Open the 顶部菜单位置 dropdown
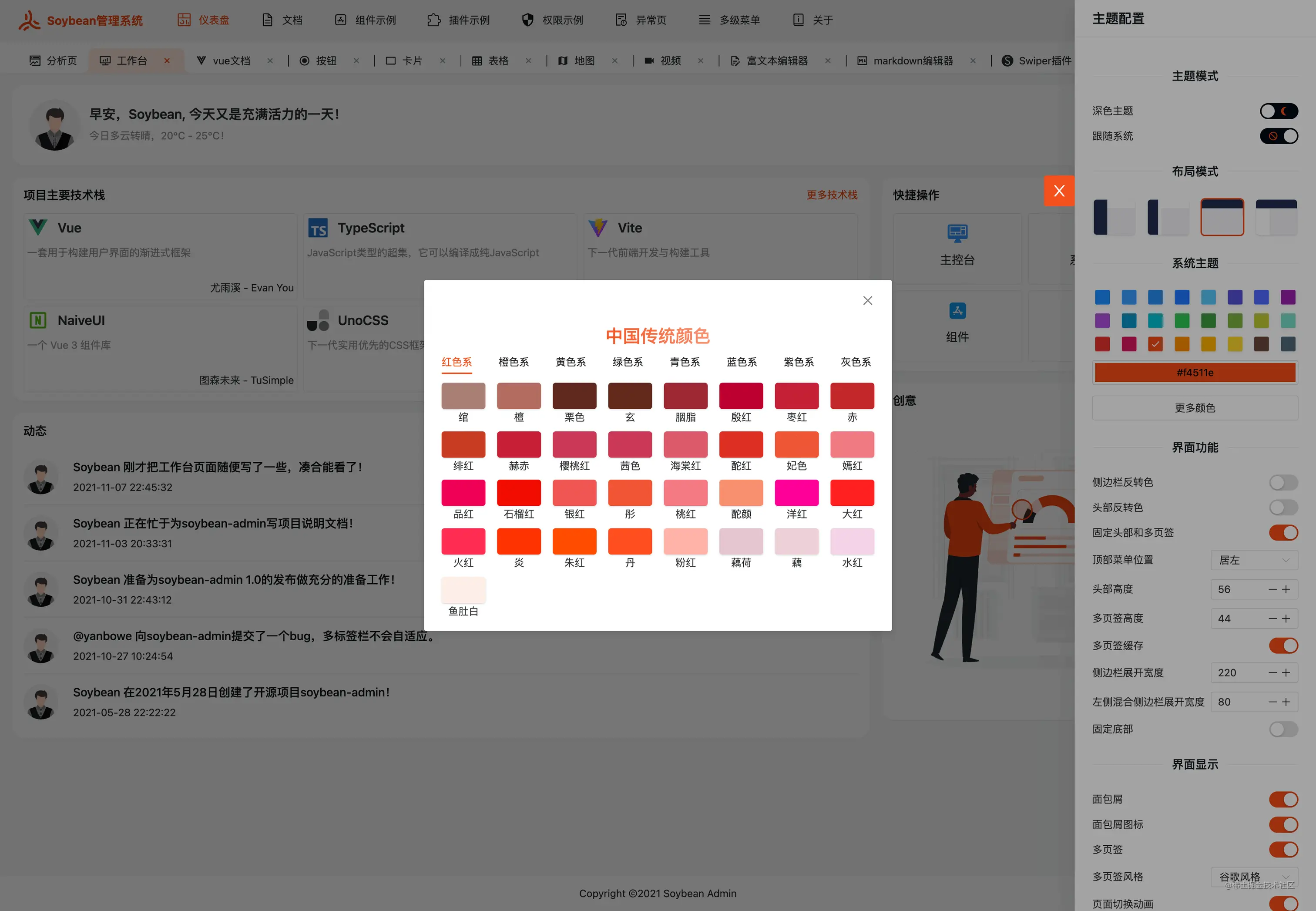Image resolution: width=1316 pixels, height=911 pixels. pyautogui.click(x=1254, y=561)
